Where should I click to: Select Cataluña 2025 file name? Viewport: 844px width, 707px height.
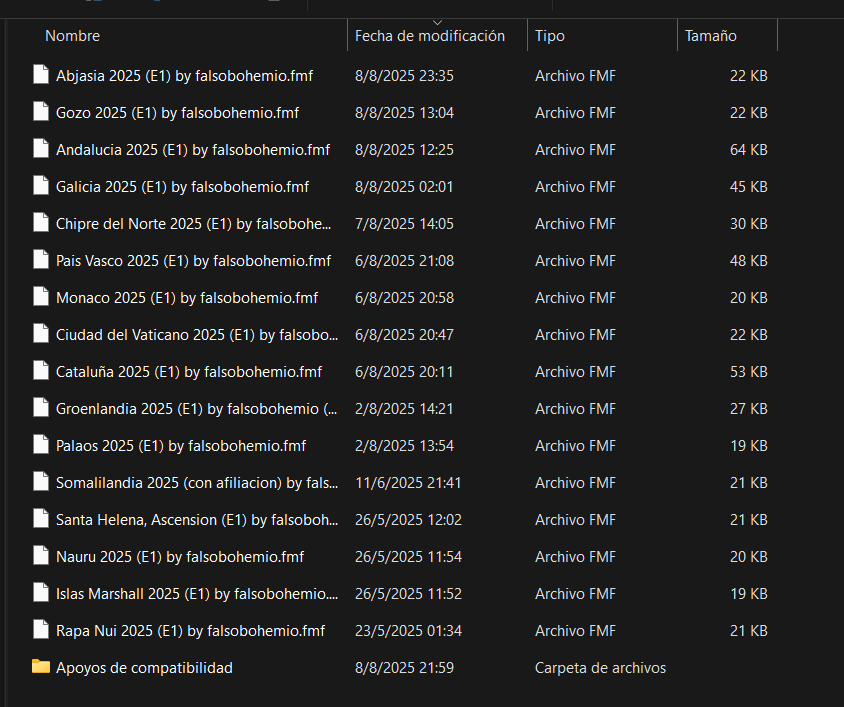[189, 371]
